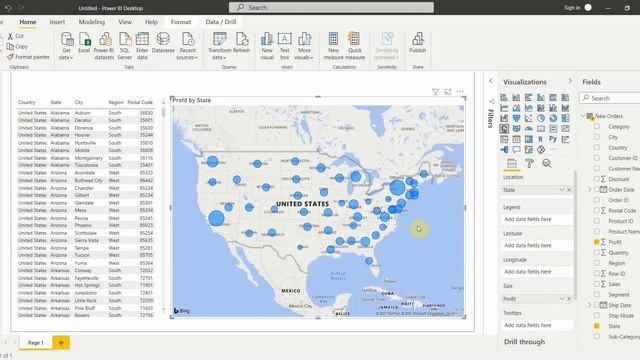Add a new report page
Viewport: 640px width, 360px height.
61,342
